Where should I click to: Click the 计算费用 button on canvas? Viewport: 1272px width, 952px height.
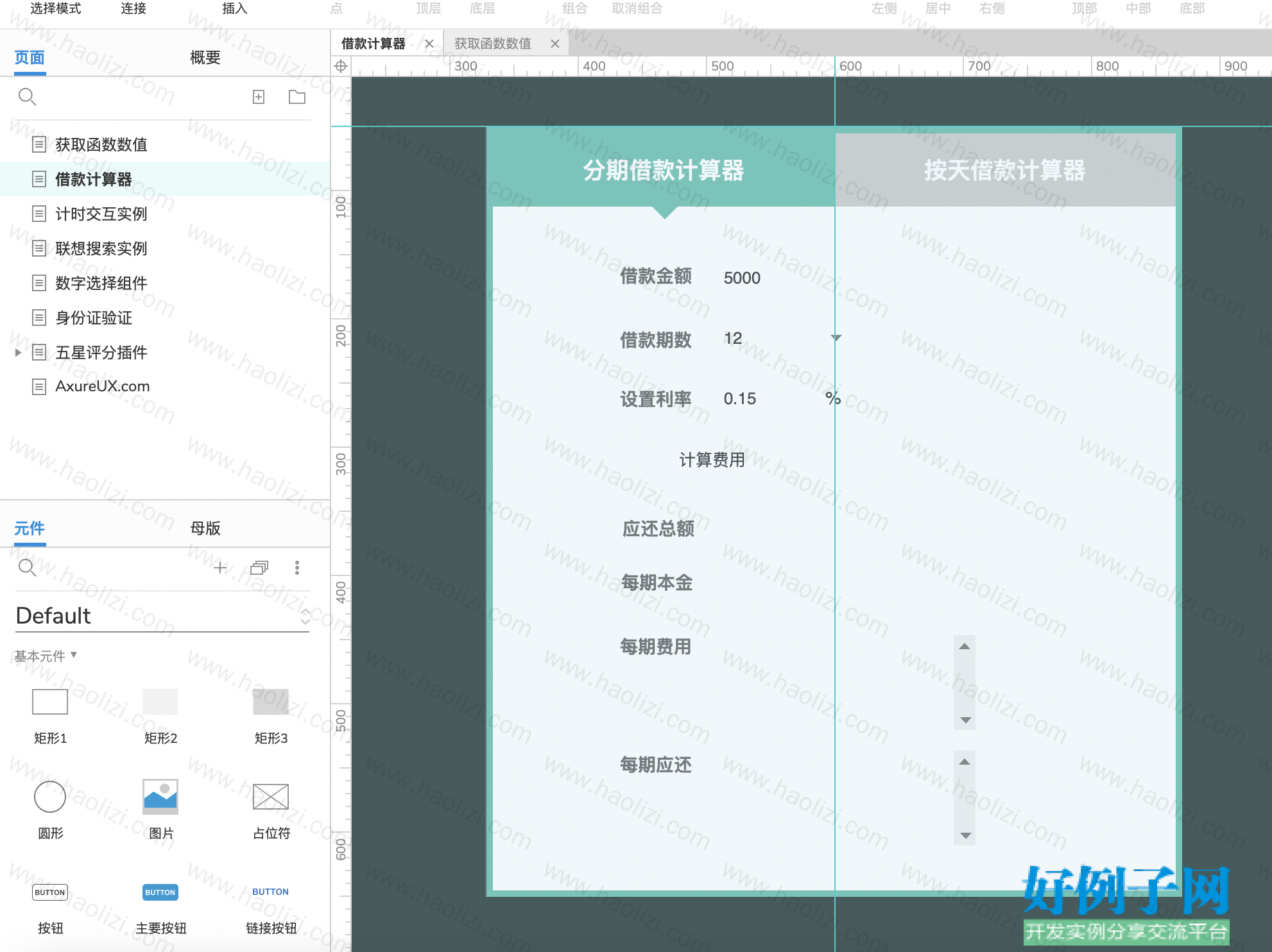point(712,460)
